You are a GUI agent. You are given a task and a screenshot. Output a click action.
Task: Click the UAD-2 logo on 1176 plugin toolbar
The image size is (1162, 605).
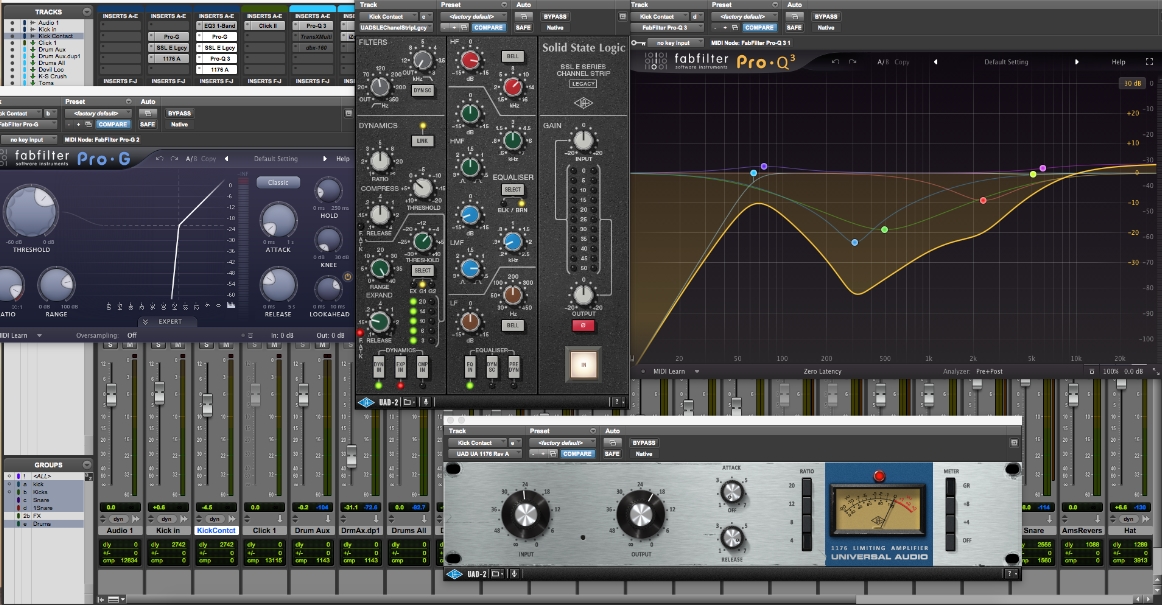[454, 574]
